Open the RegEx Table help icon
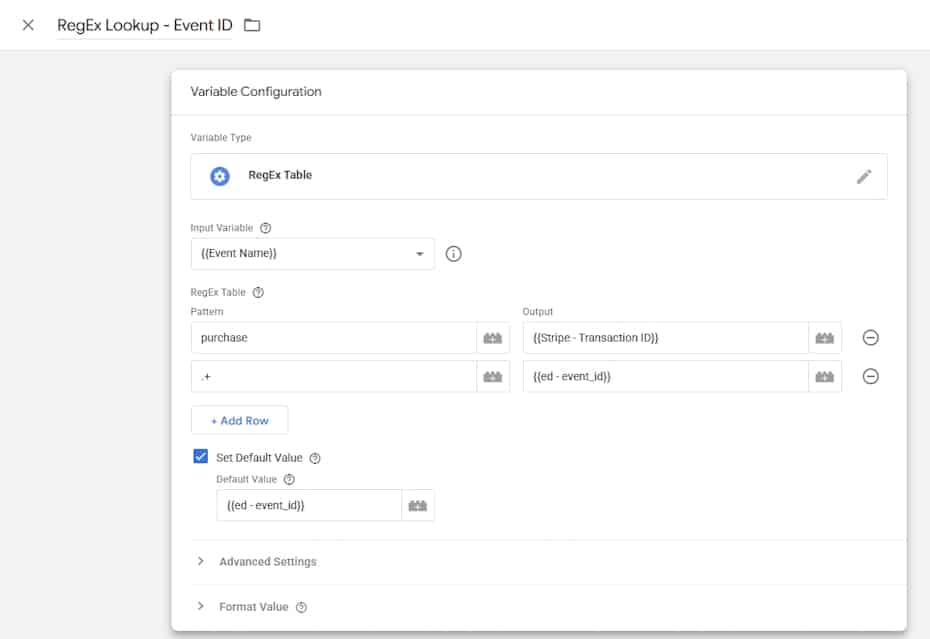Viewport: 930px width, 639px height. pyautogui.click(x=258, y=293)
